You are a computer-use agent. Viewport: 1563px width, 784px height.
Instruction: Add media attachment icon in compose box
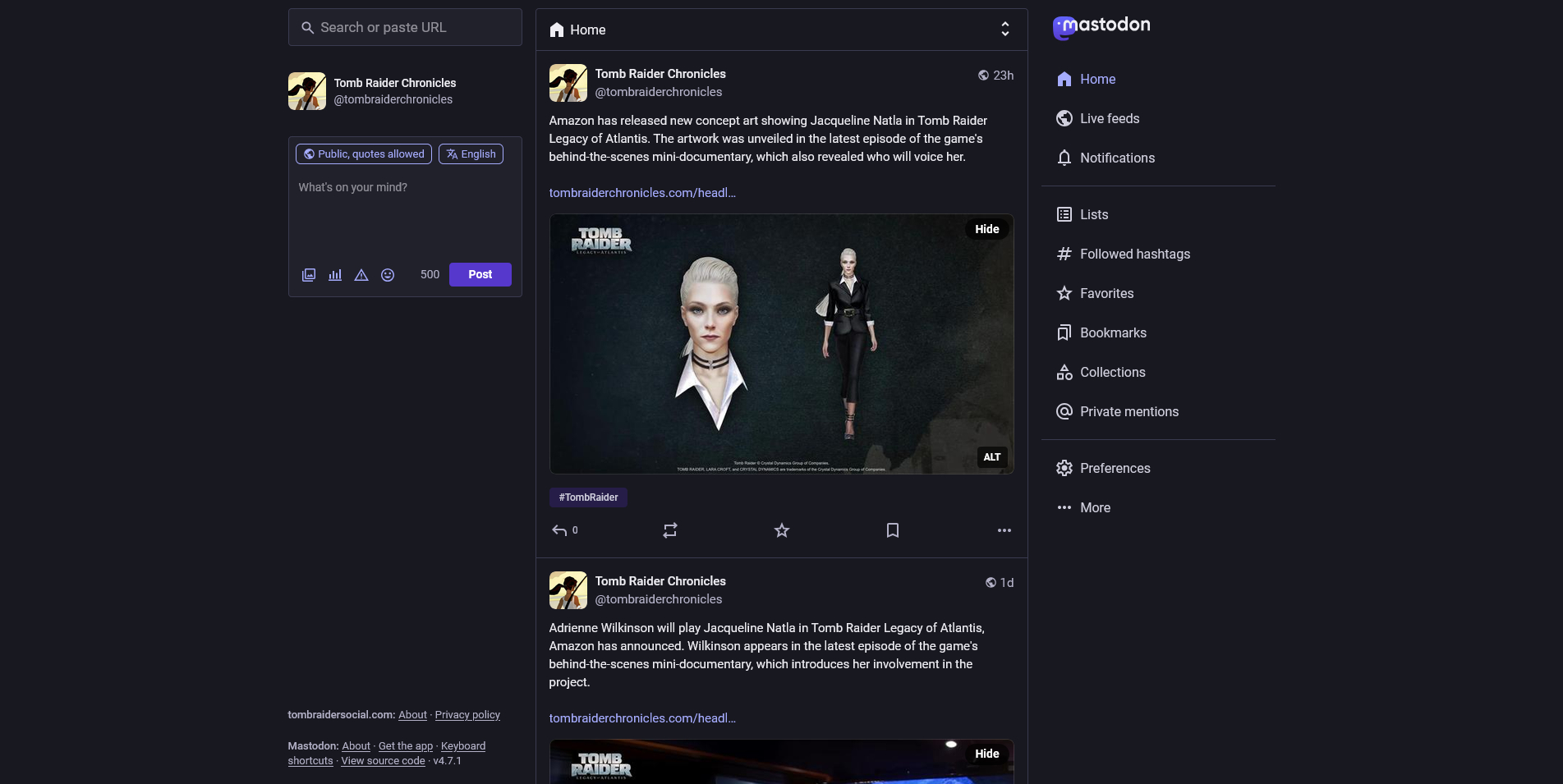pyautogui.click(x=309, y=275)
